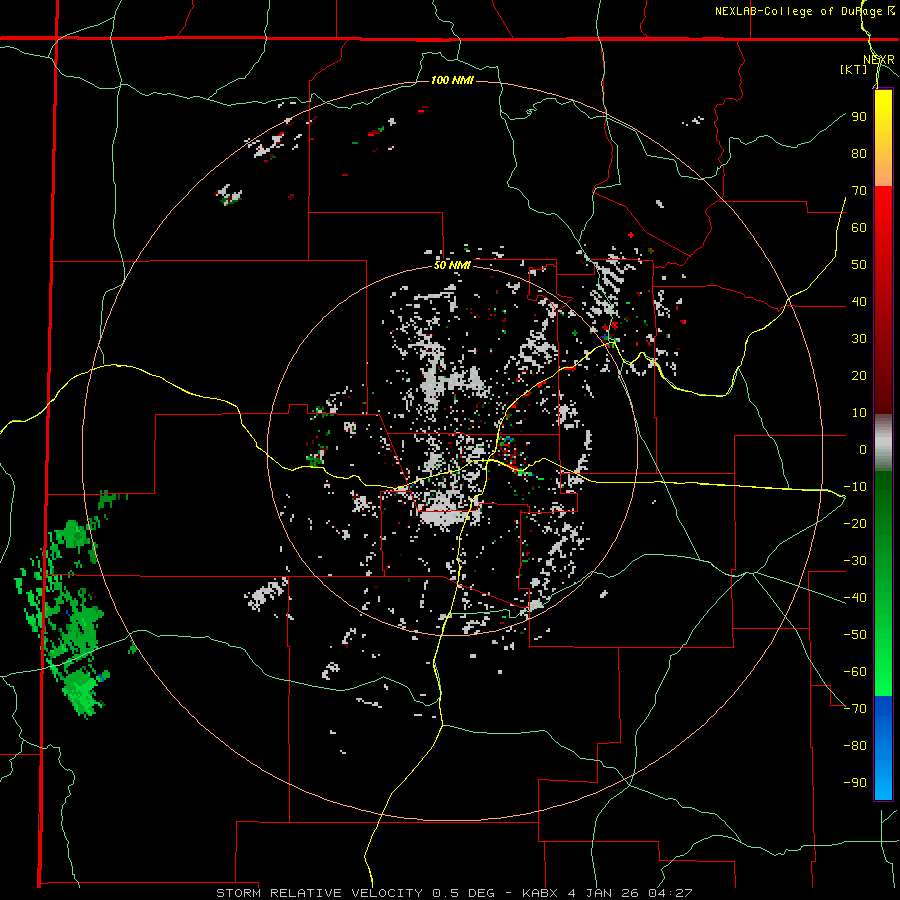Click the 100 NMI range ring label

(452, 80)
